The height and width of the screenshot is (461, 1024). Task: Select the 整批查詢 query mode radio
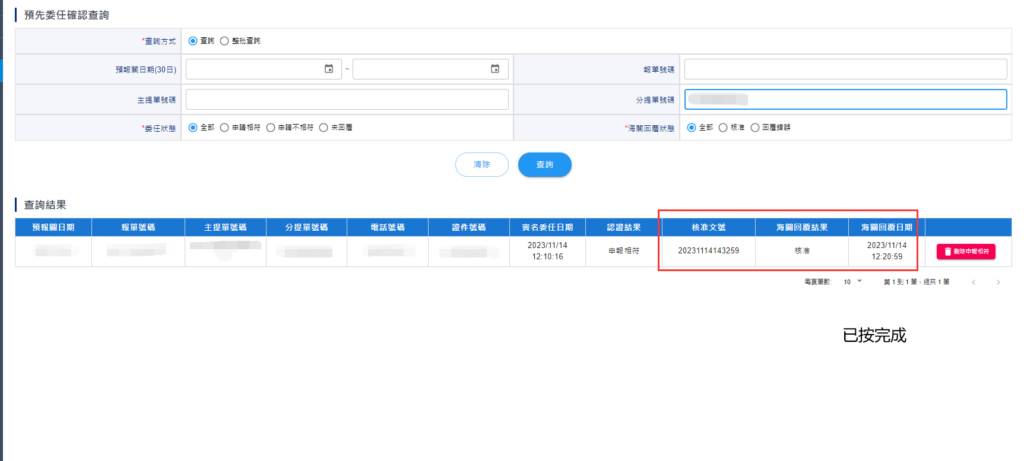coord(224,41)
